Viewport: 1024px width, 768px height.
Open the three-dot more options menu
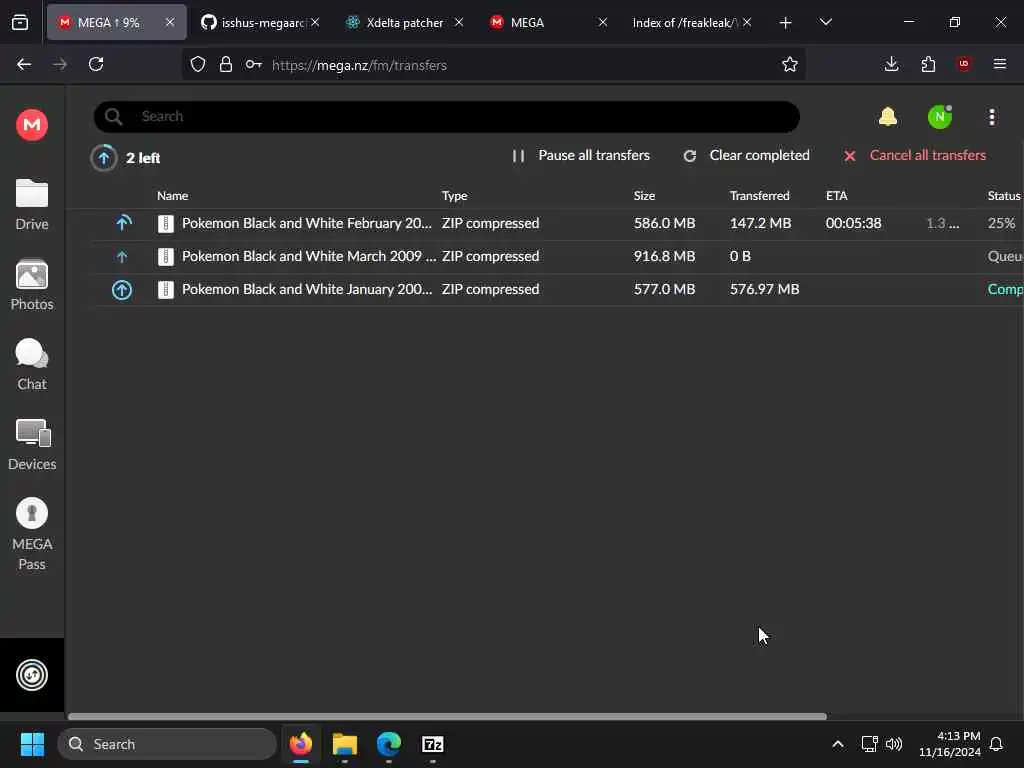tap(992, 117)
